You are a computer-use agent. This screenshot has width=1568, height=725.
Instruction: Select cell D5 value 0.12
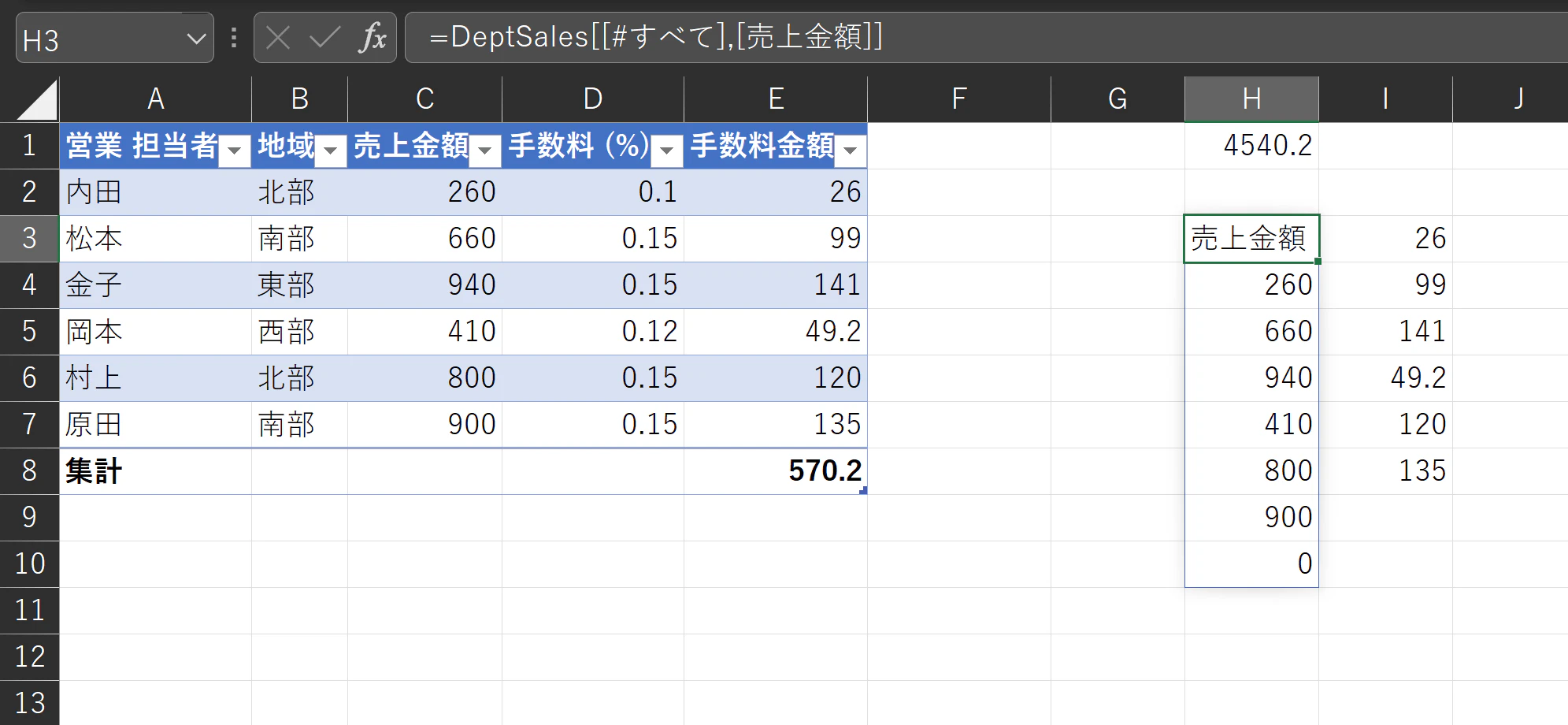click(593, 332)
